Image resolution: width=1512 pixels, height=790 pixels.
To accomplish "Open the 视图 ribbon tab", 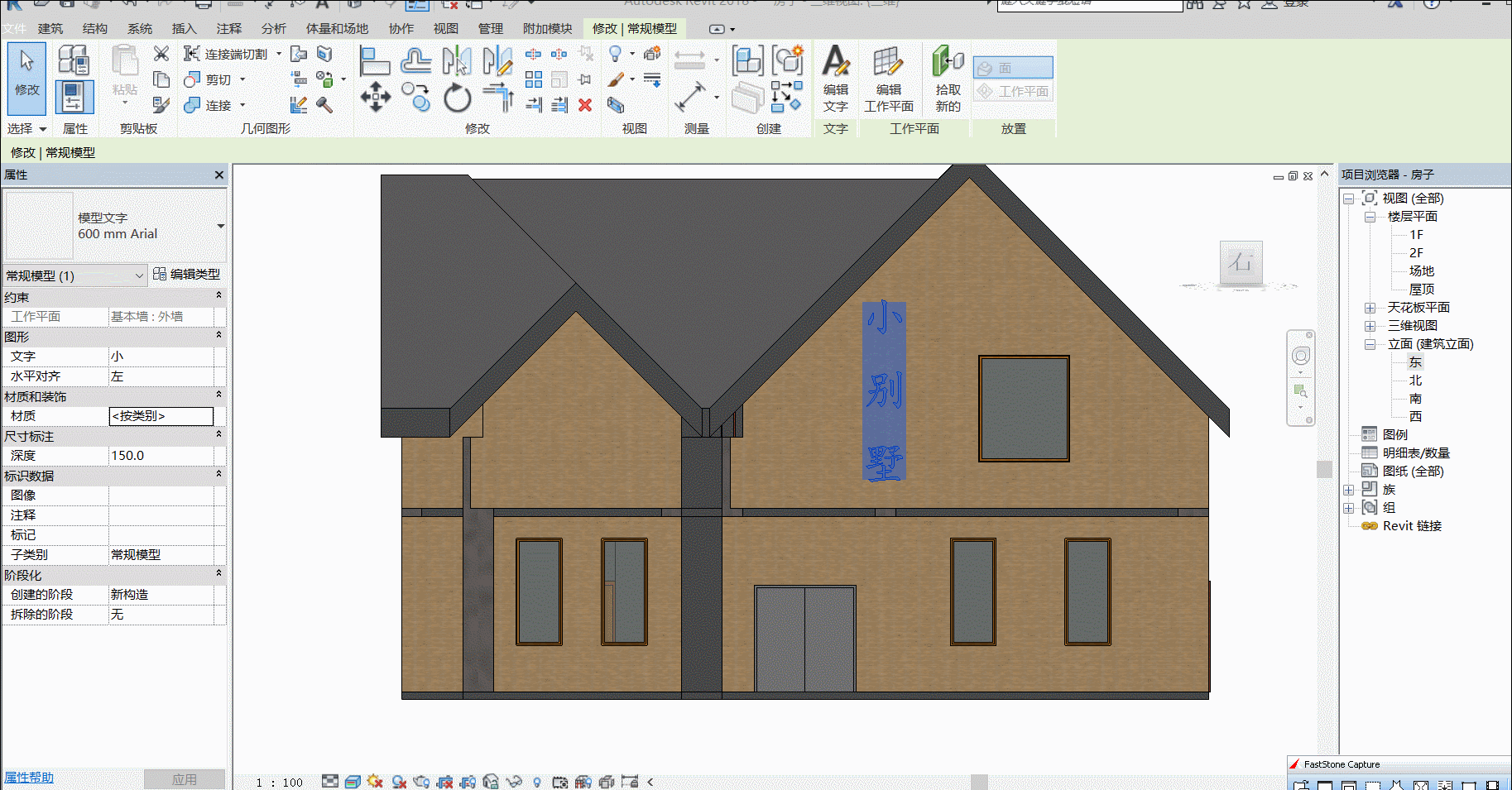I will click(x=445, y=29).
